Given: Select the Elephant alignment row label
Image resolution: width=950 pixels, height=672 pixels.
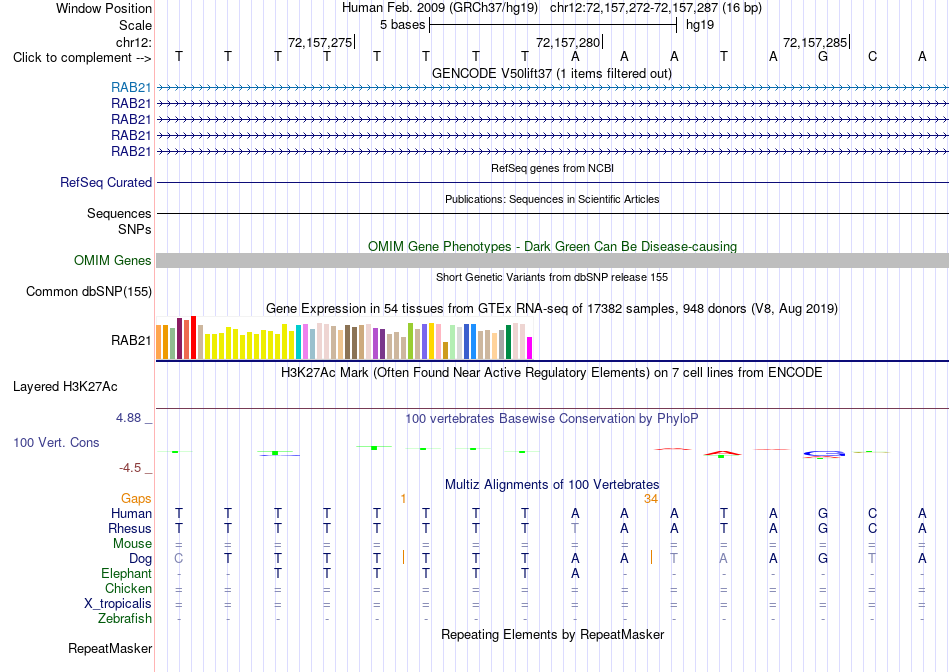Looking at the screenshot, I should tap(126, 573).
